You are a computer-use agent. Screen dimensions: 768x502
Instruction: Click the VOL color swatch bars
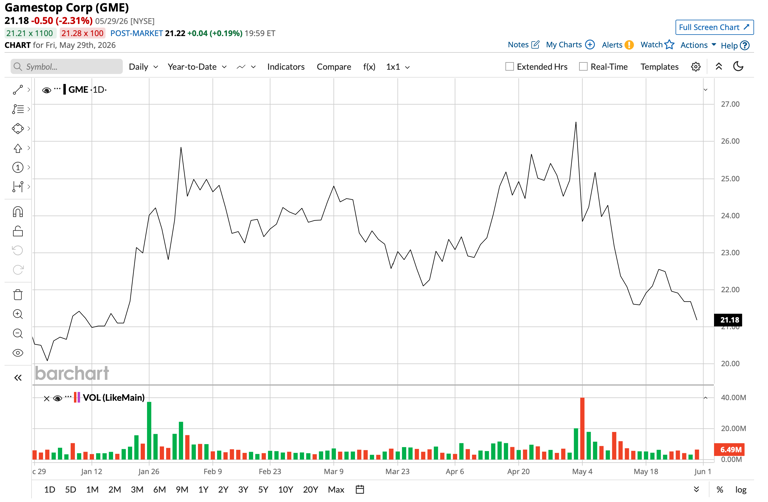(x=77, y=397)
